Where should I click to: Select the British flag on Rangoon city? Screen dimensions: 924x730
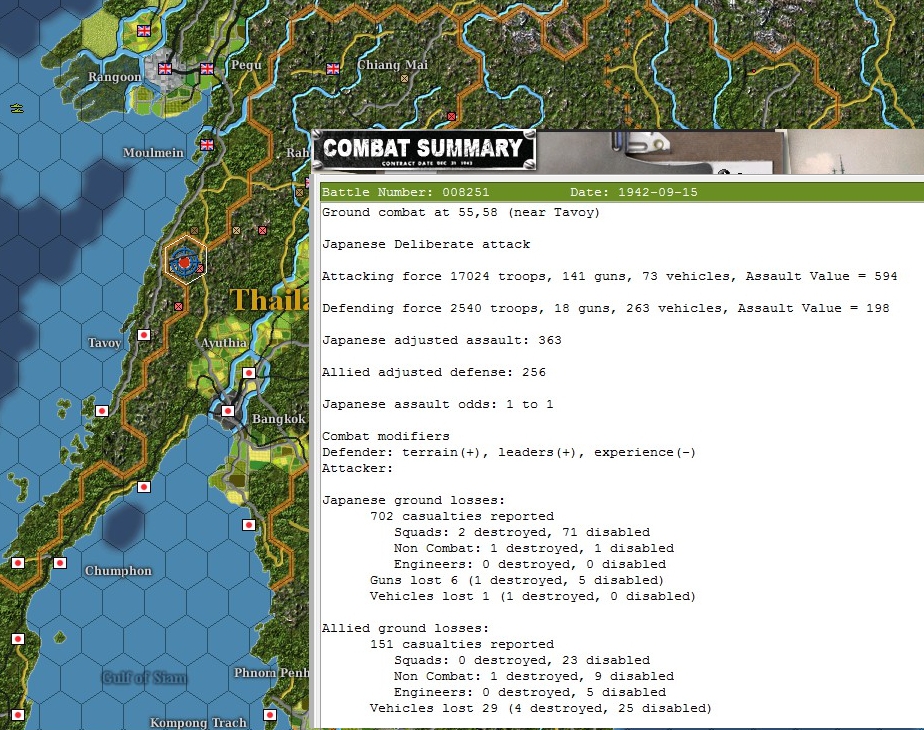(165, 68)
